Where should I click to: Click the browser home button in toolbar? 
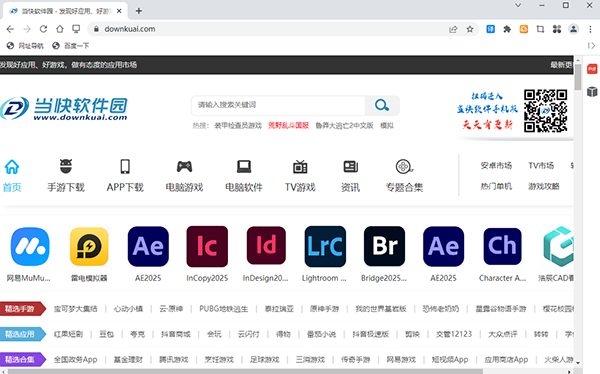pyautogui.click(x=60, y=29)
